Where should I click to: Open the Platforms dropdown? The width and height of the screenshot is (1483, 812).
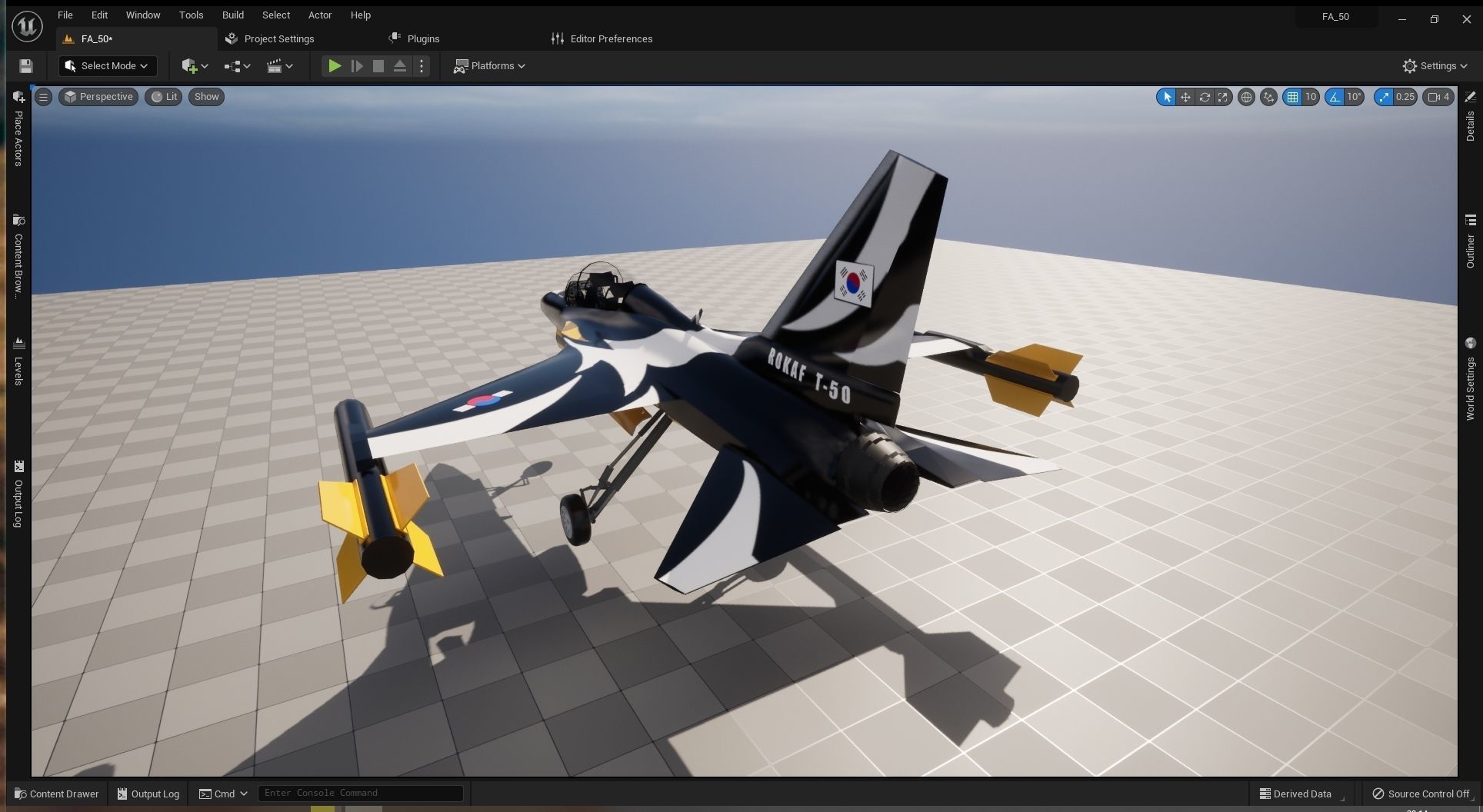point(490,66)
